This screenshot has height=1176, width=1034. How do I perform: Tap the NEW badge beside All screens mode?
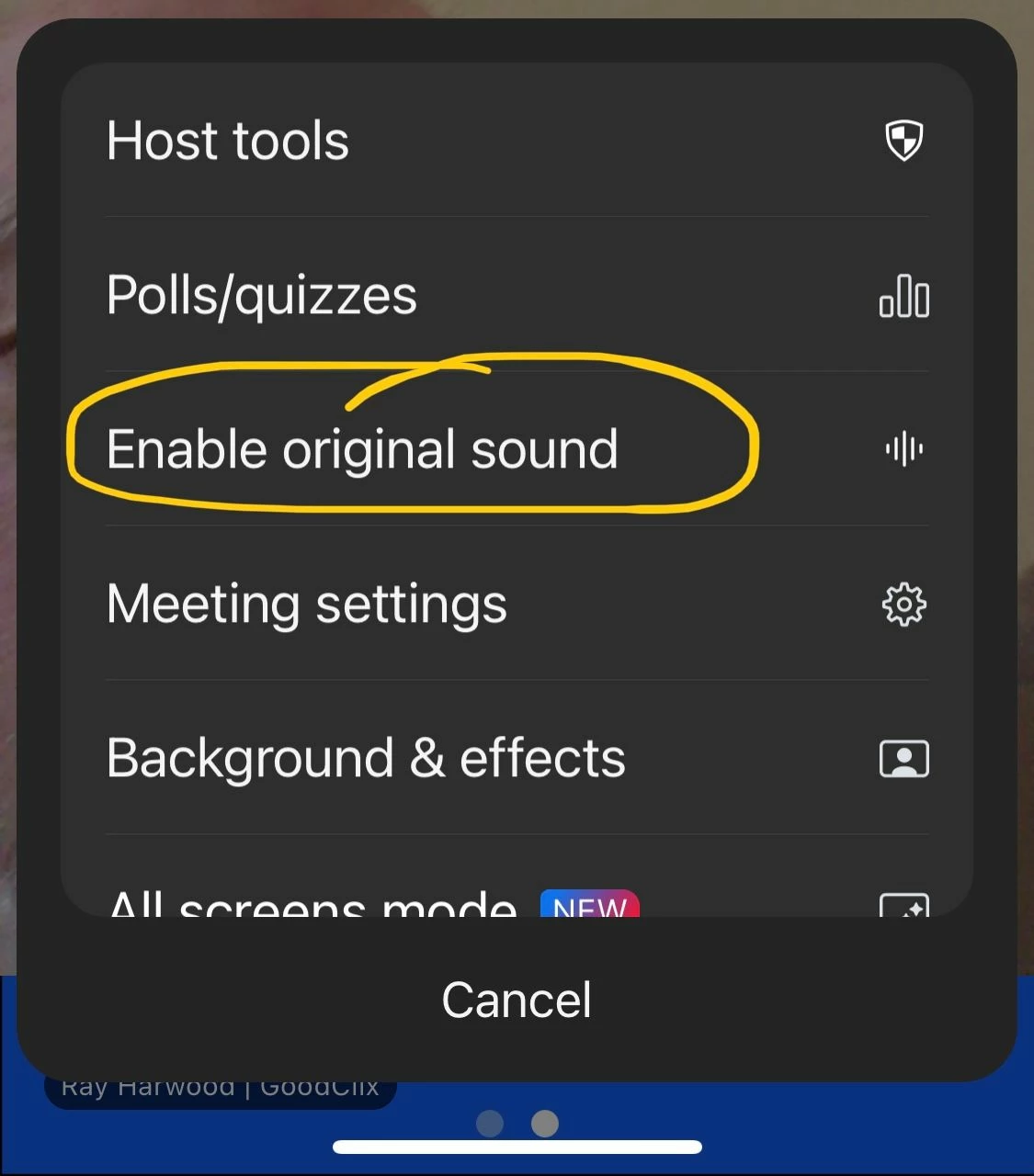589,904
